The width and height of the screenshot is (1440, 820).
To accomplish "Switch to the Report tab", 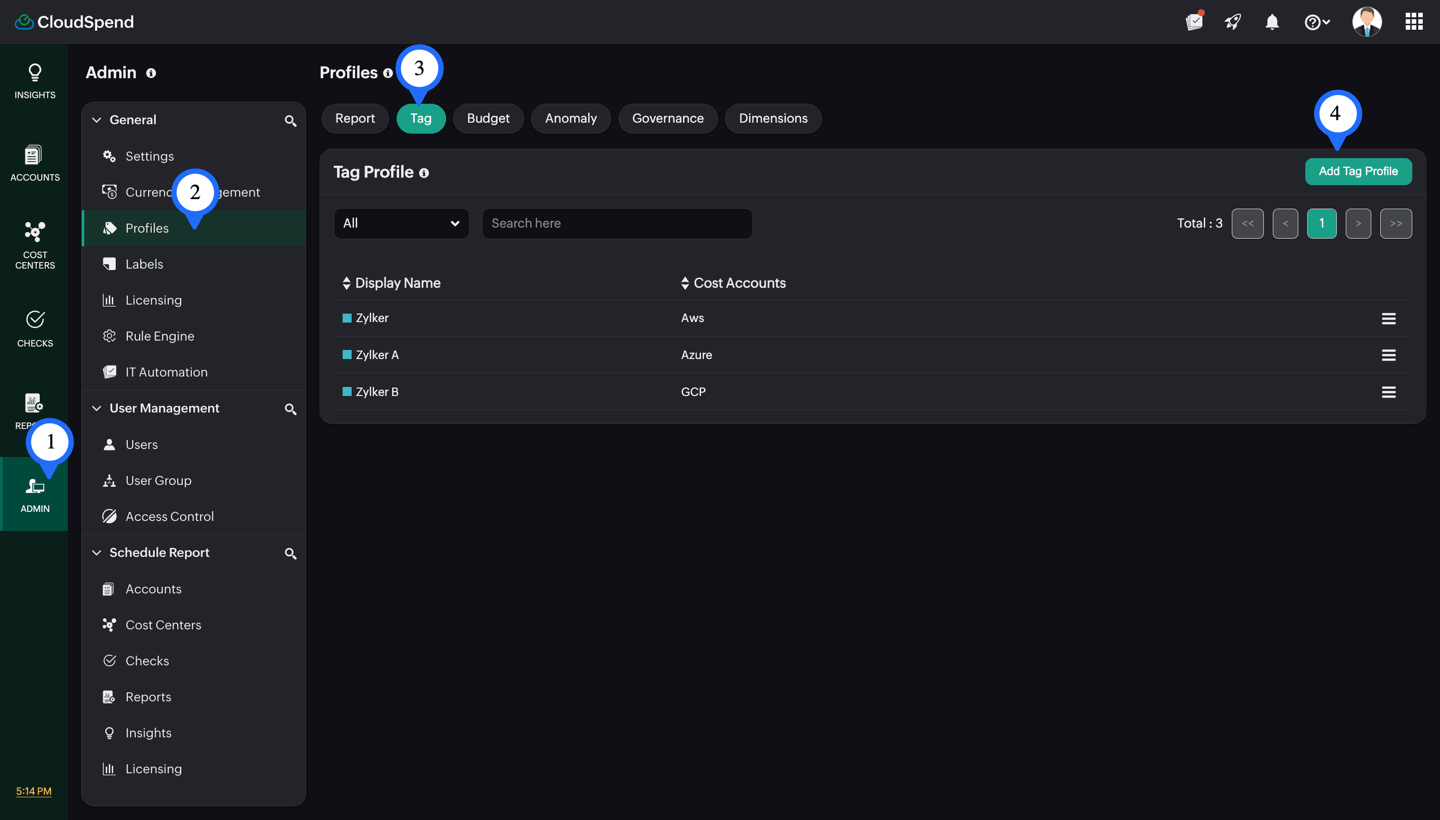I will 355,118.
